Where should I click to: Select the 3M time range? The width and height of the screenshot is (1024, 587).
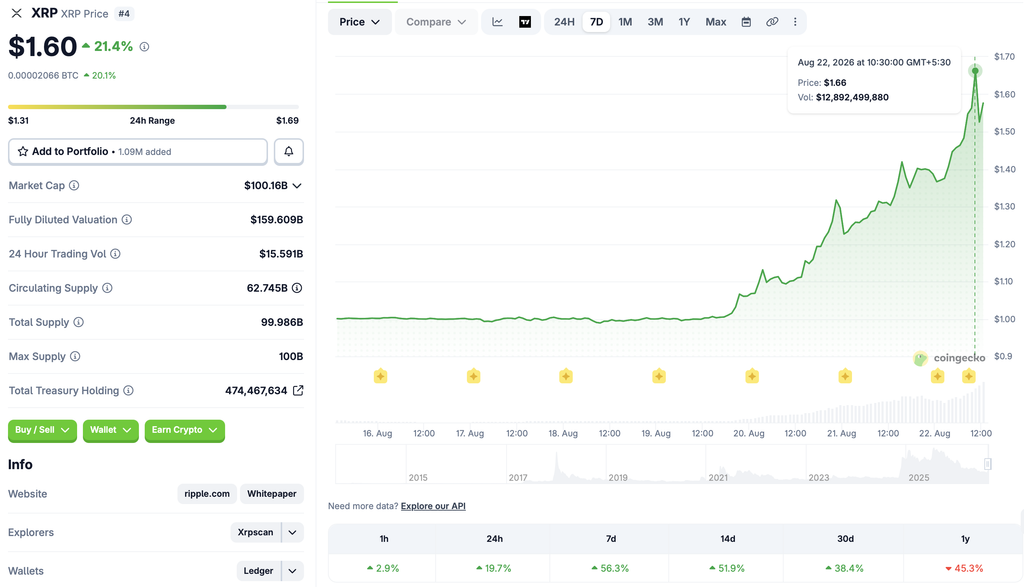655,22
